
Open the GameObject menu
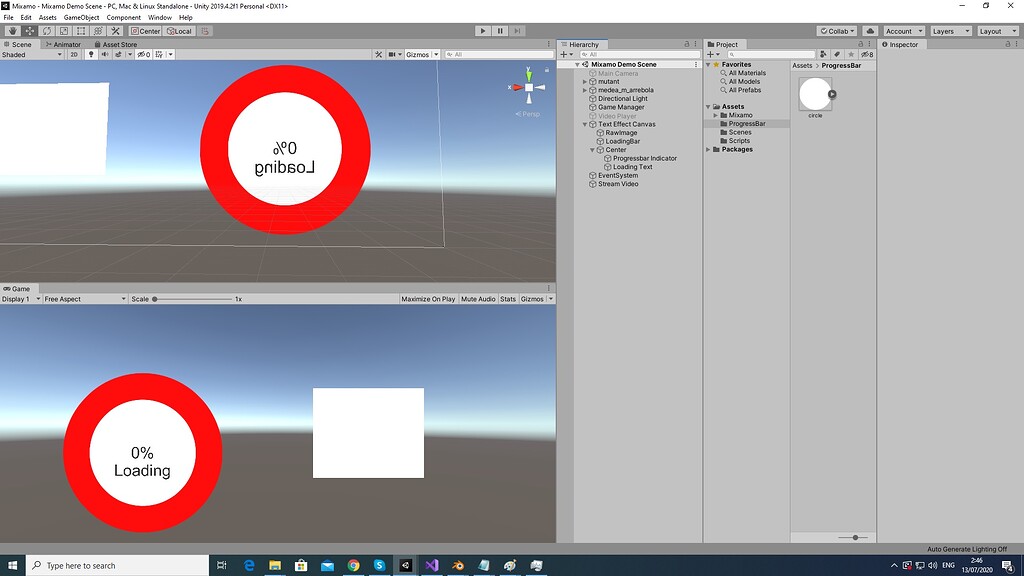click(80, 17)
